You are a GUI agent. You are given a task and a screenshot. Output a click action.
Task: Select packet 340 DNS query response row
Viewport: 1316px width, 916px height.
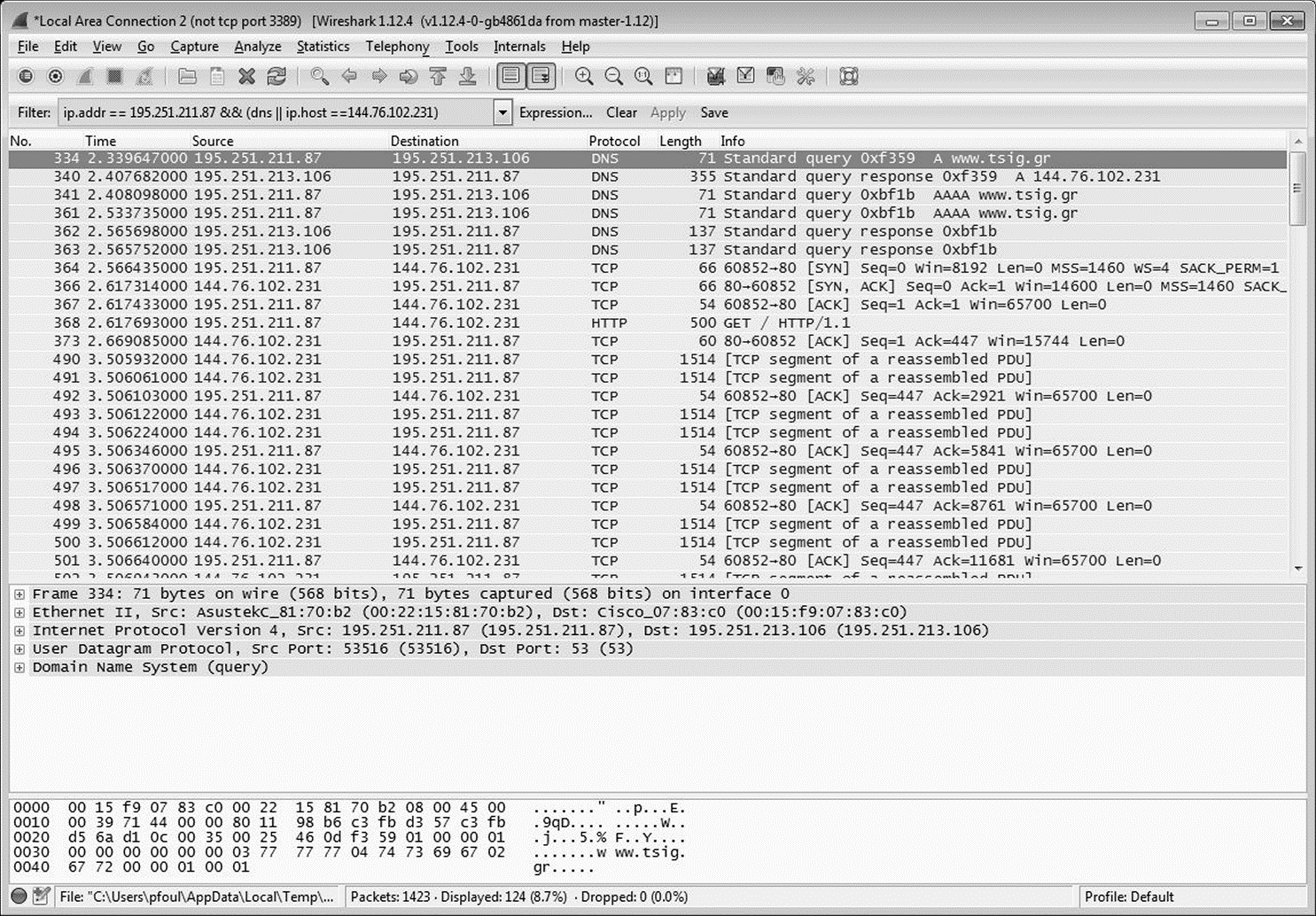(x=649, y=176)
